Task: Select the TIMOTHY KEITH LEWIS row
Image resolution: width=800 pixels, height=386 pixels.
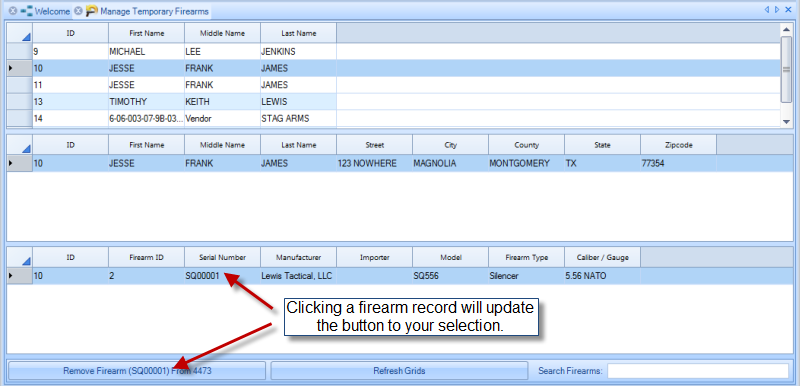Action: coord(393,101)
